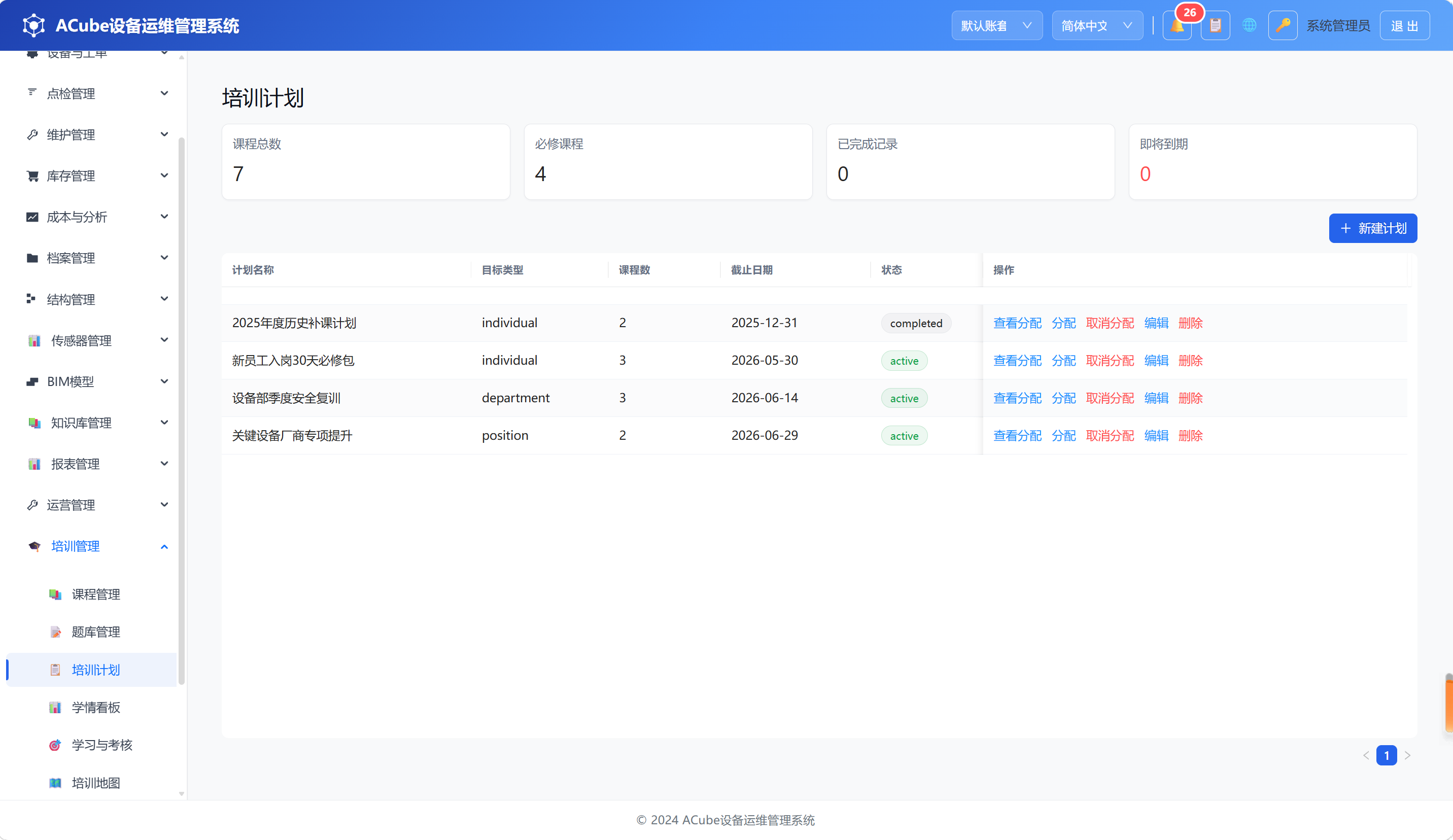Click the 培训管理 graduation cap icon
1453x840 pixels.
click(x=34, y=546)
